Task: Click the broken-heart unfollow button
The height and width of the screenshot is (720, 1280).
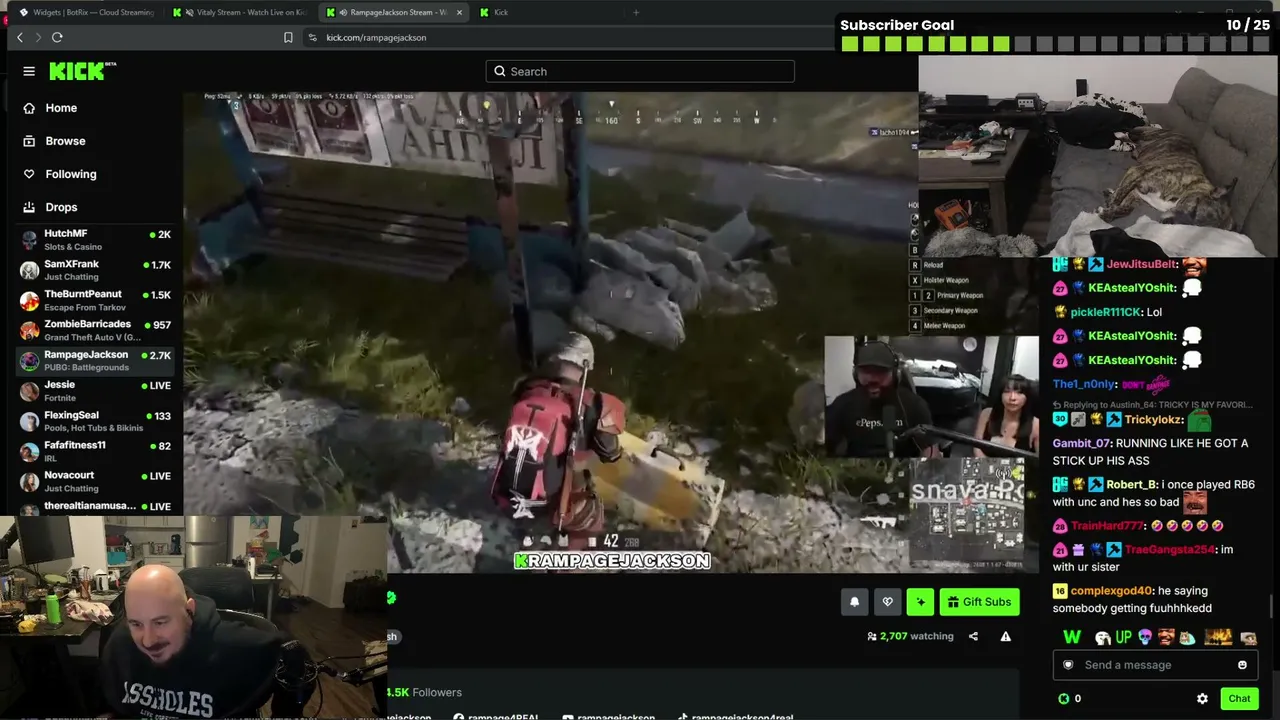Action: (887, 601)
